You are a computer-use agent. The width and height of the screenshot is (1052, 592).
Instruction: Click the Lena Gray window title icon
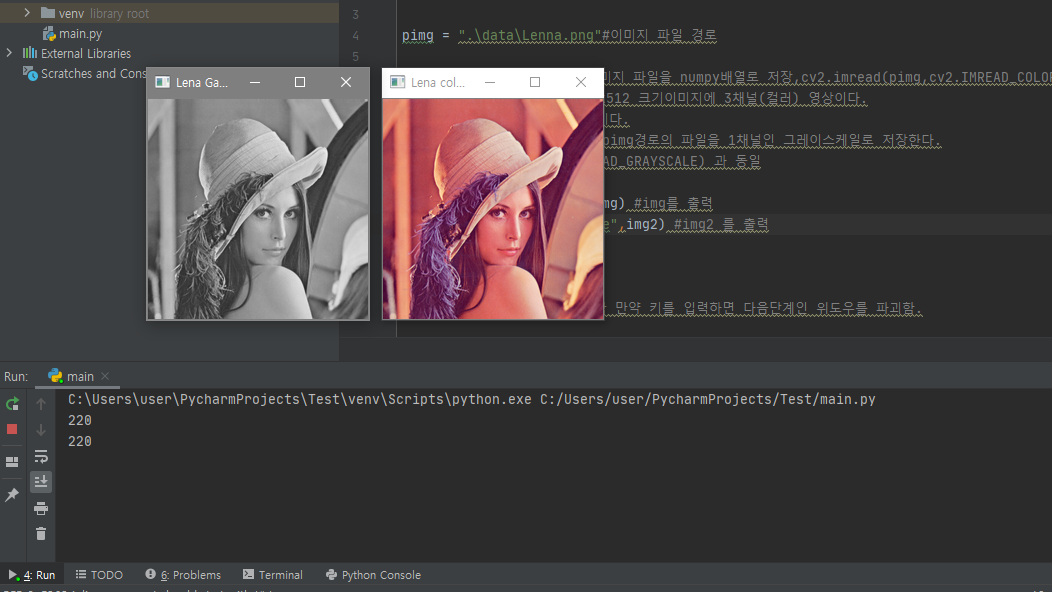(x=162, y=82)
